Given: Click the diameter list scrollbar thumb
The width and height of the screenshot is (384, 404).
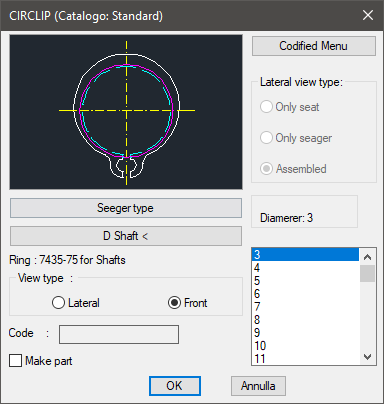Looking at the screenshot, I should click(x=367, y=273).
